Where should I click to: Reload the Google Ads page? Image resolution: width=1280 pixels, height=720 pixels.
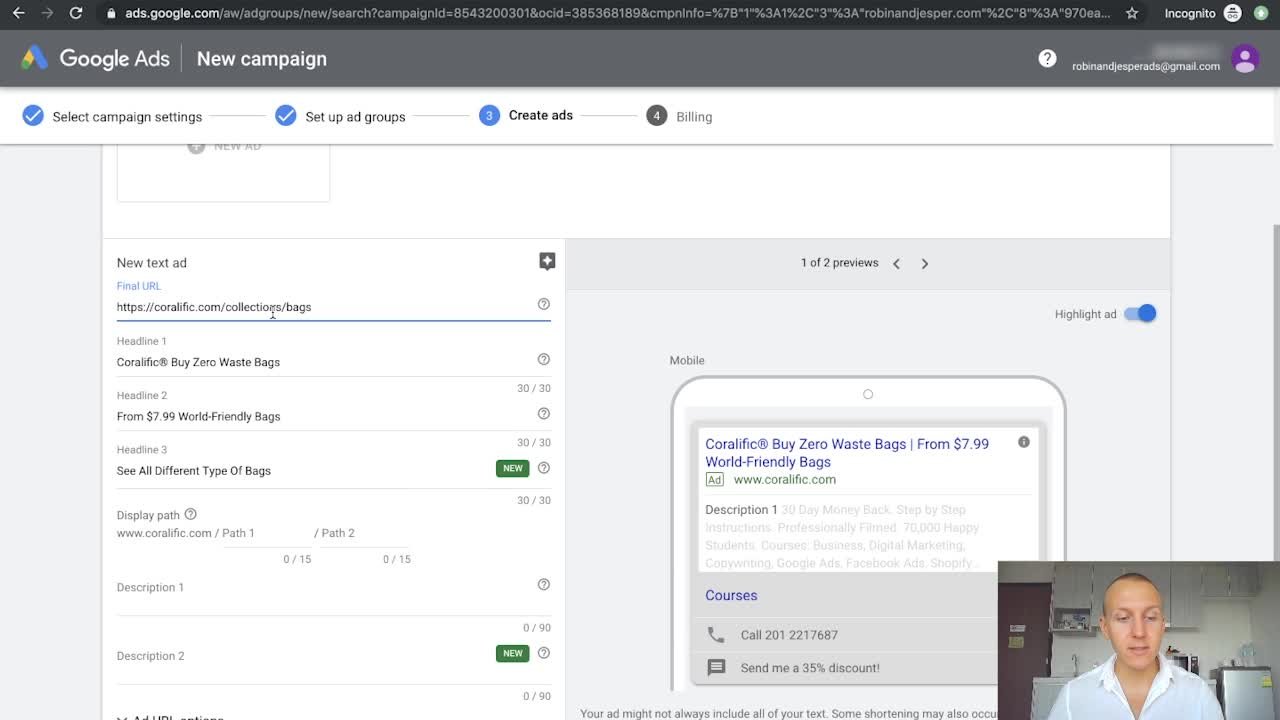[76, 13]
